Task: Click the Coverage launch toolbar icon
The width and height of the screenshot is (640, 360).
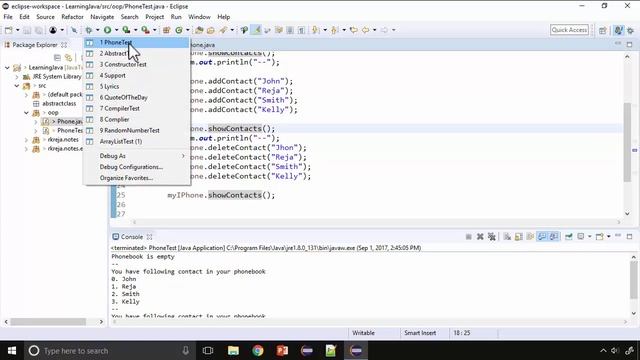Action: point(127,30)
